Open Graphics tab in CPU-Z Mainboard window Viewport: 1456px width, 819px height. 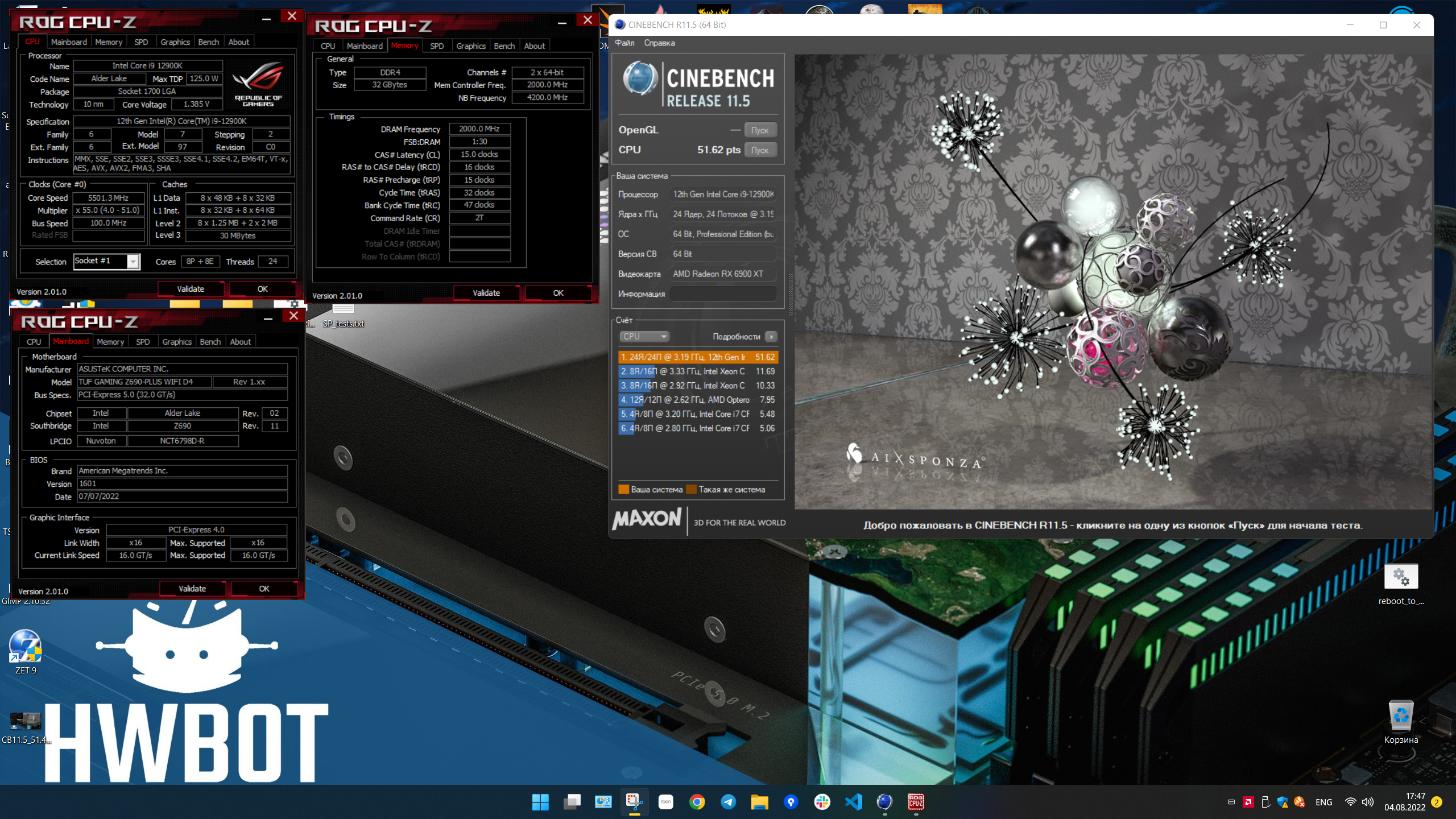click(x=177, y=342)
